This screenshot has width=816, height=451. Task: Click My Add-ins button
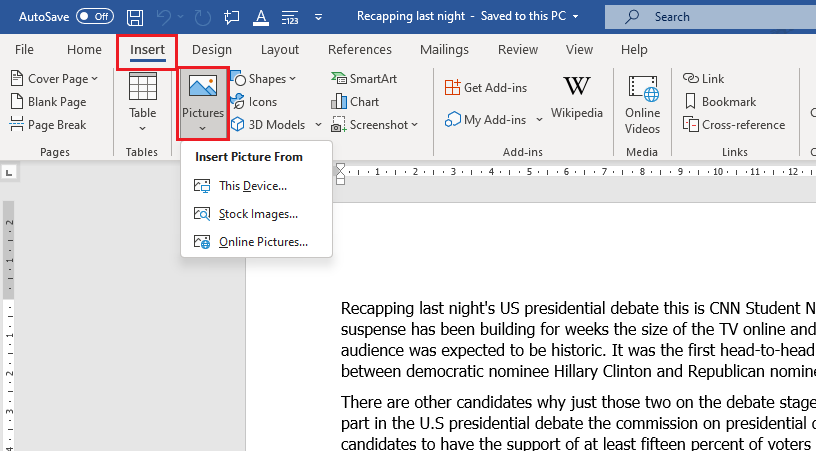coord(486,120)
